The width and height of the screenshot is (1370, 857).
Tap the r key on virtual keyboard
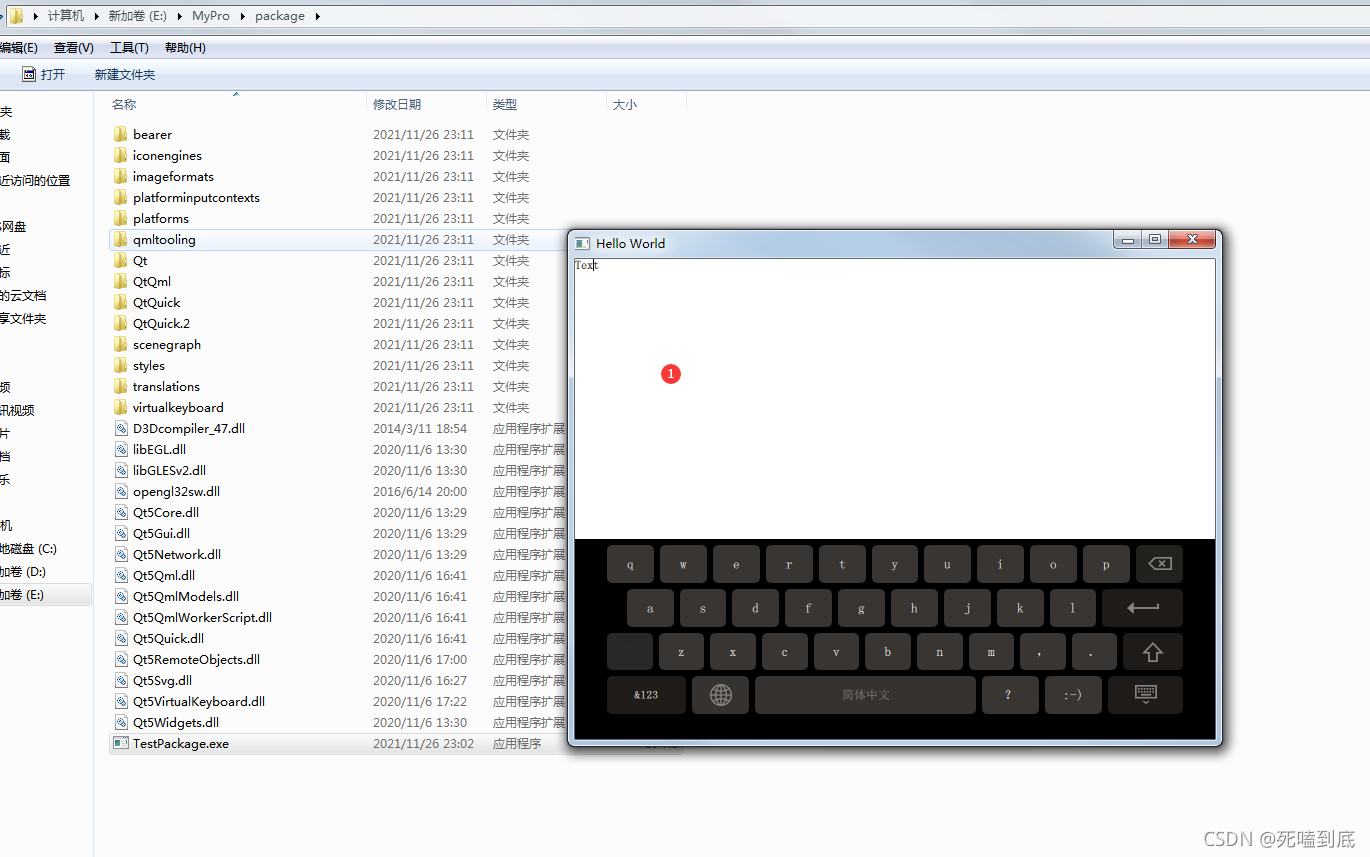tap(789, 564)
